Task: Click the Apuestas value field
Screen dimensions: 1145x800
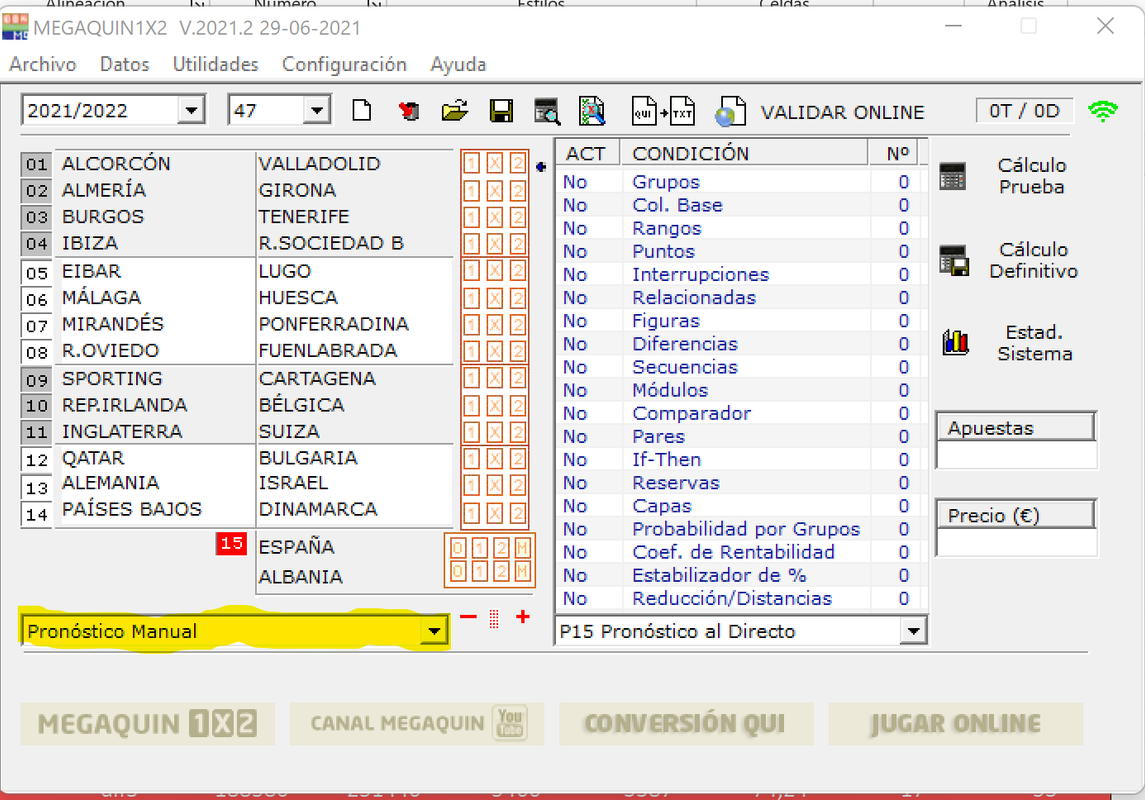Action: pyautogui.click(x=1016, y=455)
